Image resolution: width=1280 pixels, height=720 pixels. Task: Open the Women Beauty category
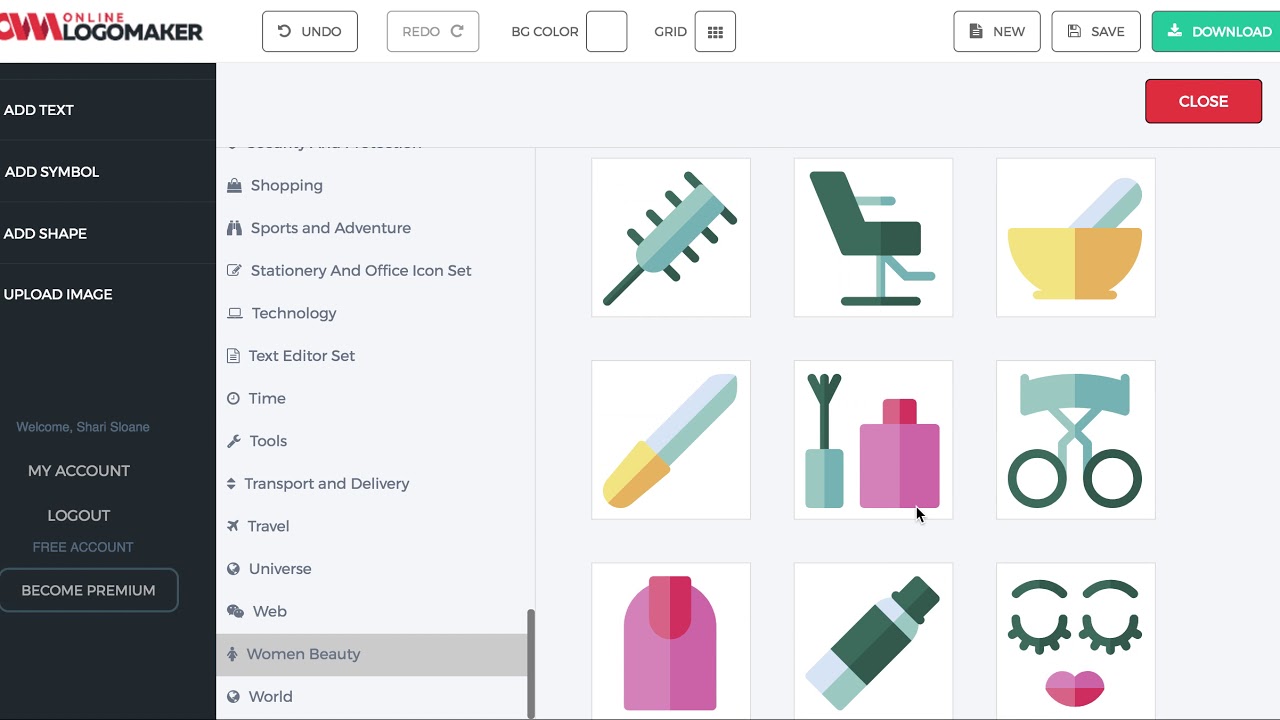click(303, 654)
